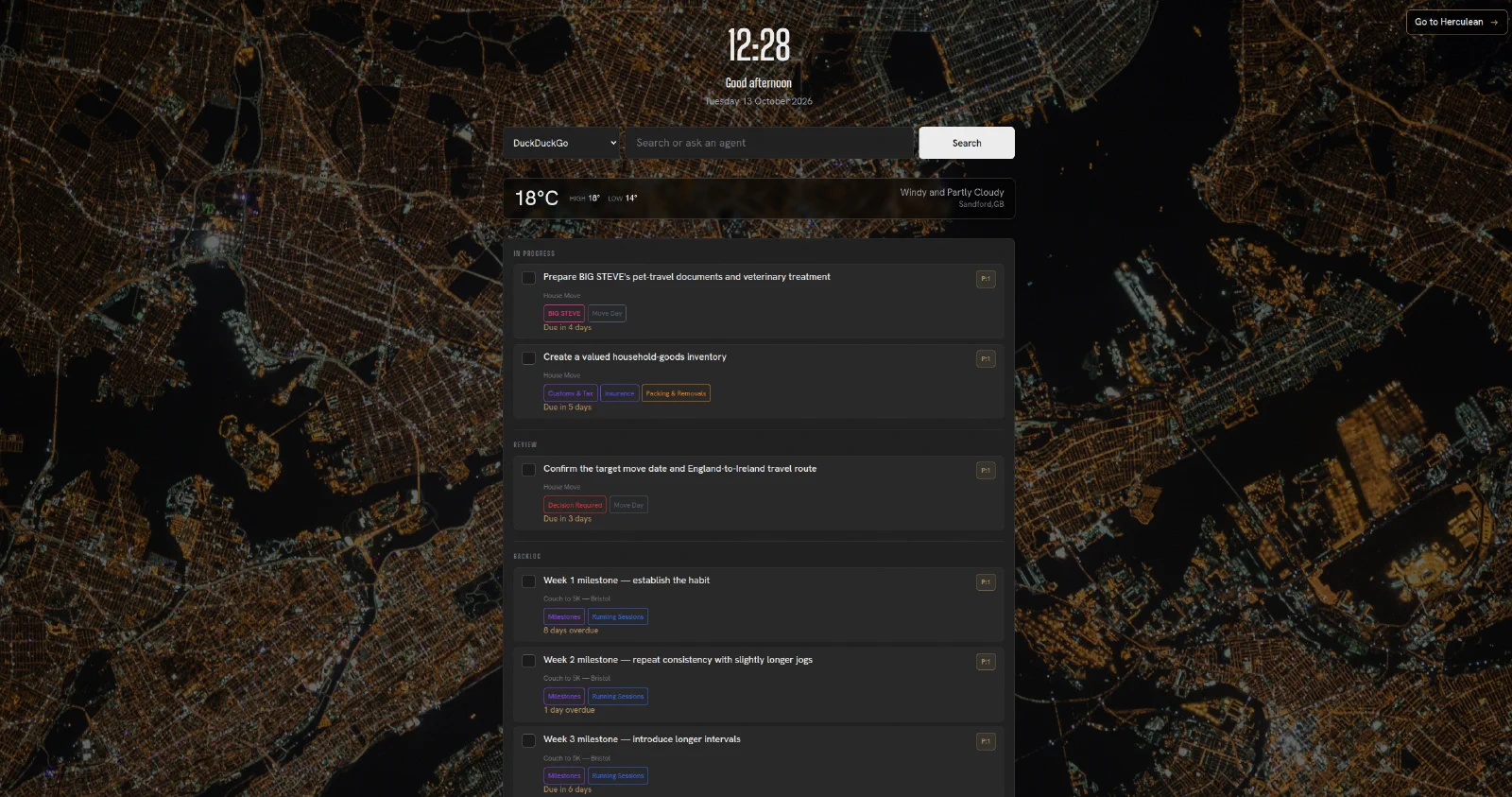The height and width of the screenshot is (797, 1512).
Task: Open 'Confirm the target move date' task title
Action: (679, 469)
